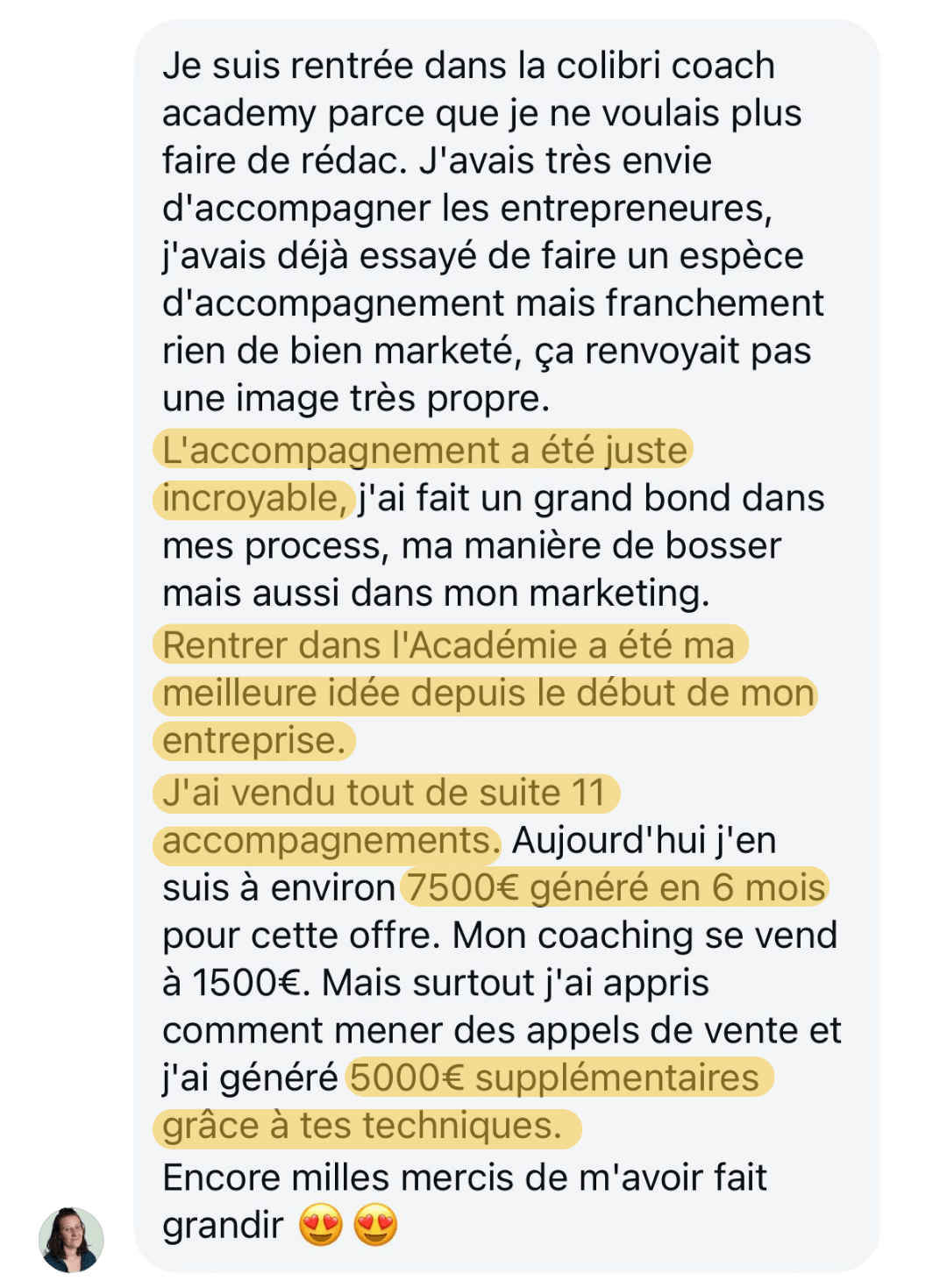Click highlighted "7500€ généré en 6 mois"
This screenshot has width=947, height=1288.
[x=616, y=887]
